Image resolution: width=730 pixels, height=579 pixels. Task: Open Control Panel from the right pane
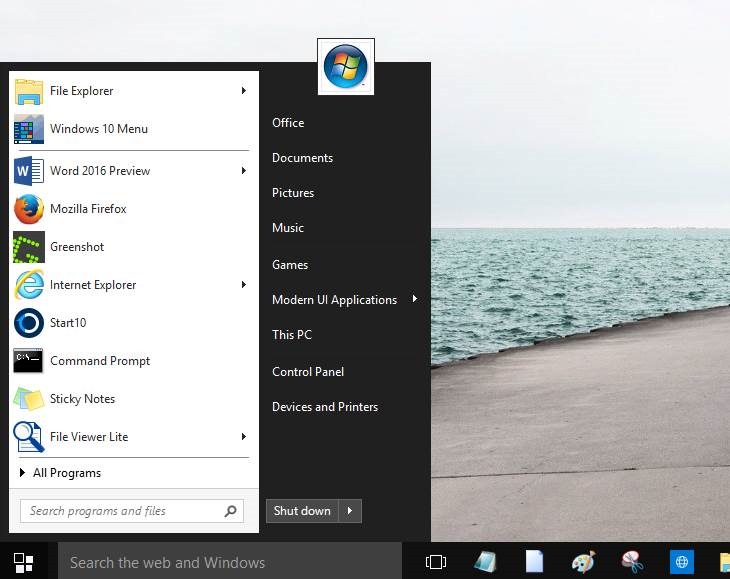click(x=308, y=372)
